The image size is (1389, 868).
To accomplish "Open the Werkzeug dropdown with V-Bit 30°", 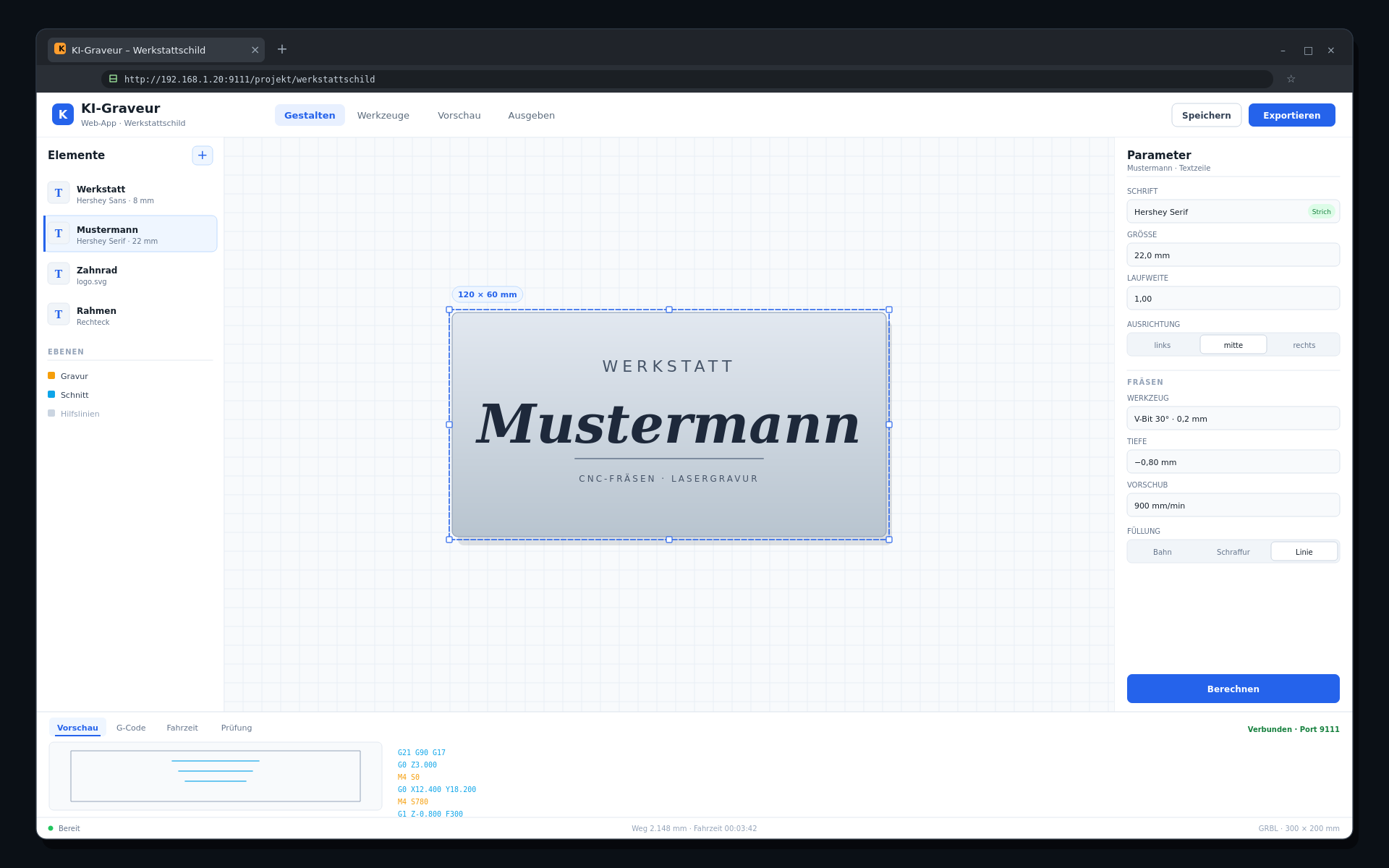I will coord(1233,418).
